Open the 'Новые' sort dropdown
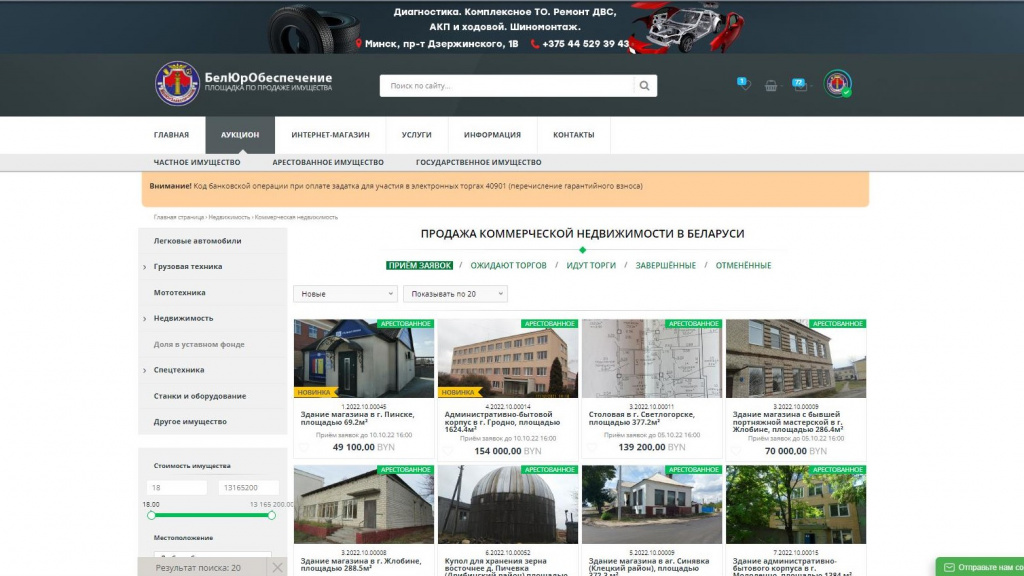Viewport: 1024px width, 576px height. 345,294
